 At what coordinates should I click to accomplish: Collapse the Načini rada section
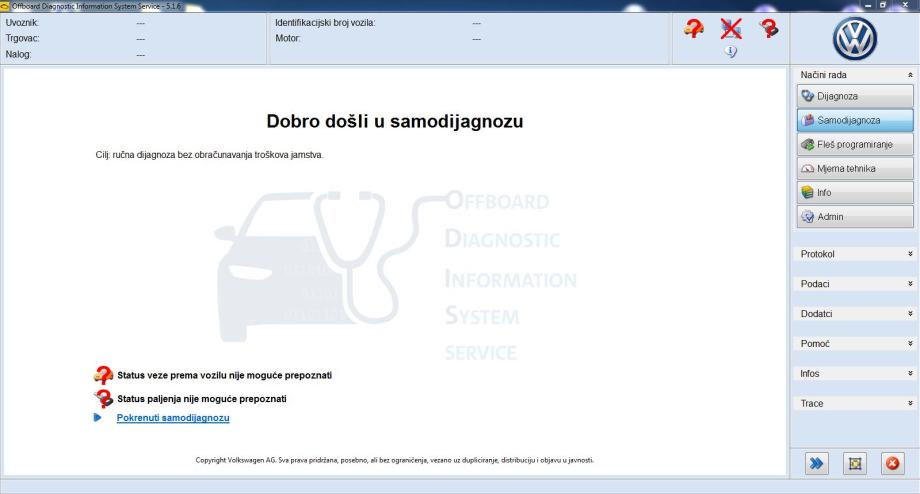coord(910,75)
